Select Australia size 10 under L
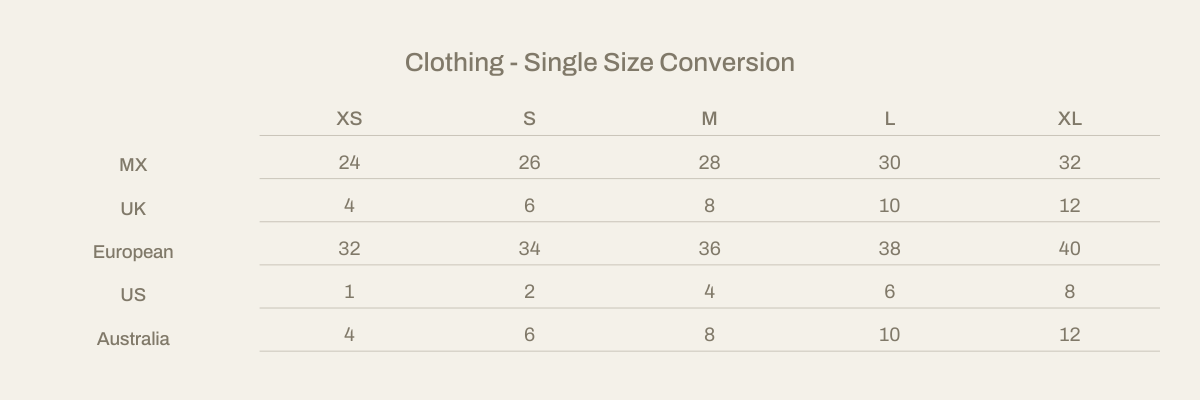Screen dimensions: 1200x400 (x=889, y=334)
